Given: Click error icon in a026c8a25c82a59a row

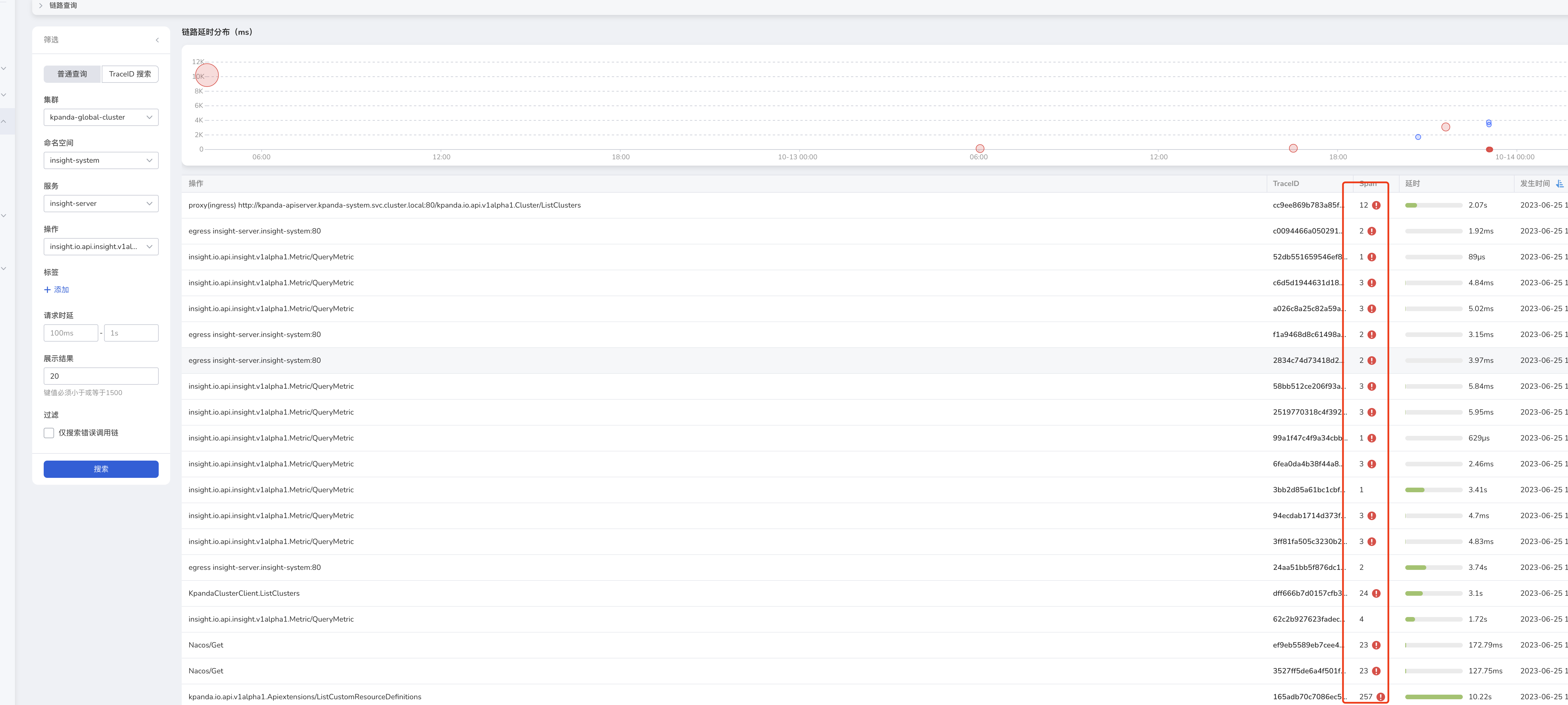Looking at the screenshot, I should (x=1372, y=309).
